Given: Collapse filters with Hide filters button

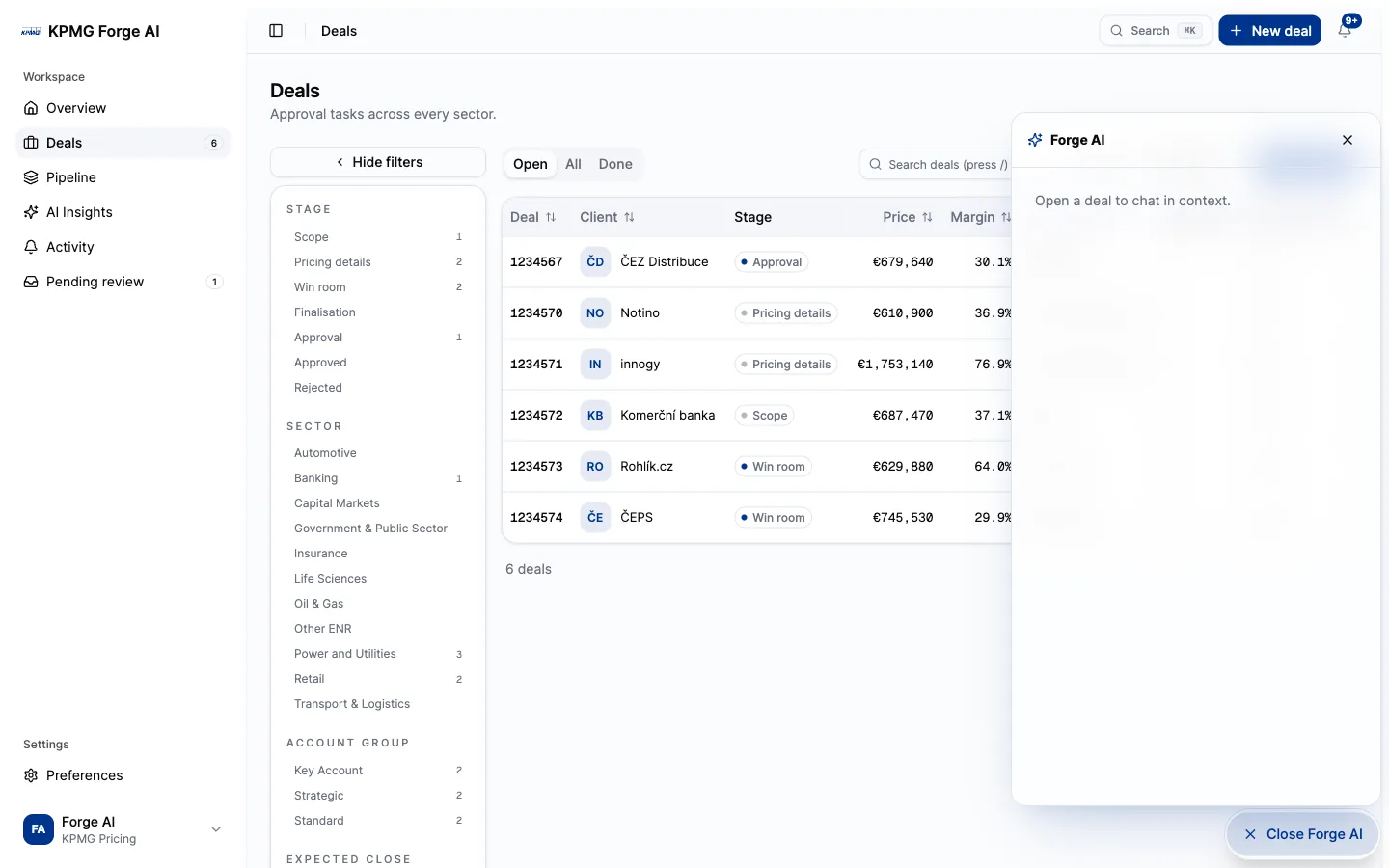Looking at the screenshot, I should 378,162.
